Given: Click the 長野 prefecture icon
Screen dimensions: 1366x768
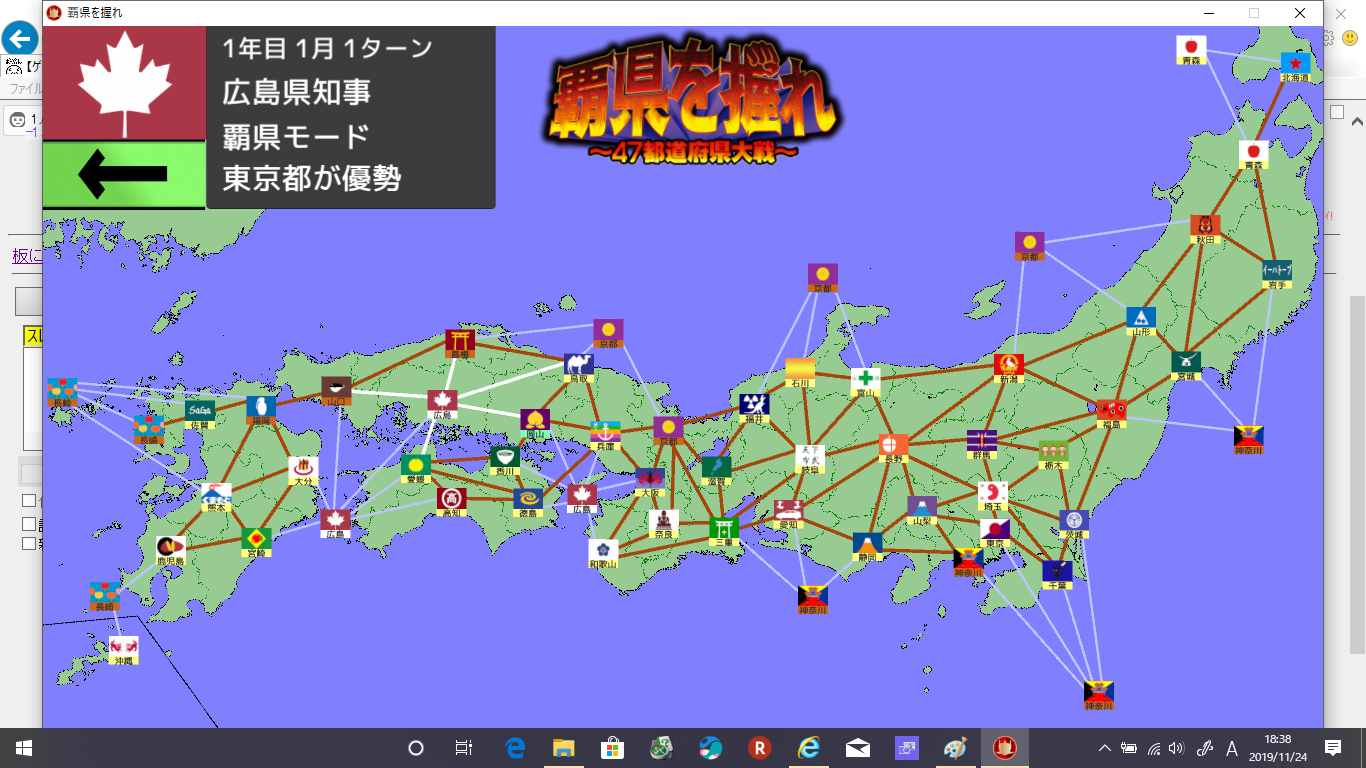Looking at the screenshot, I should [894, 449].
